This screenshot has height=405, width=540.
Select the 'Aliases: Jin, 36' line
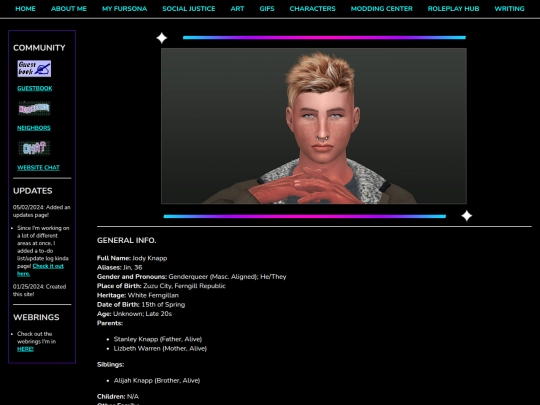click(x=120, y=268)
